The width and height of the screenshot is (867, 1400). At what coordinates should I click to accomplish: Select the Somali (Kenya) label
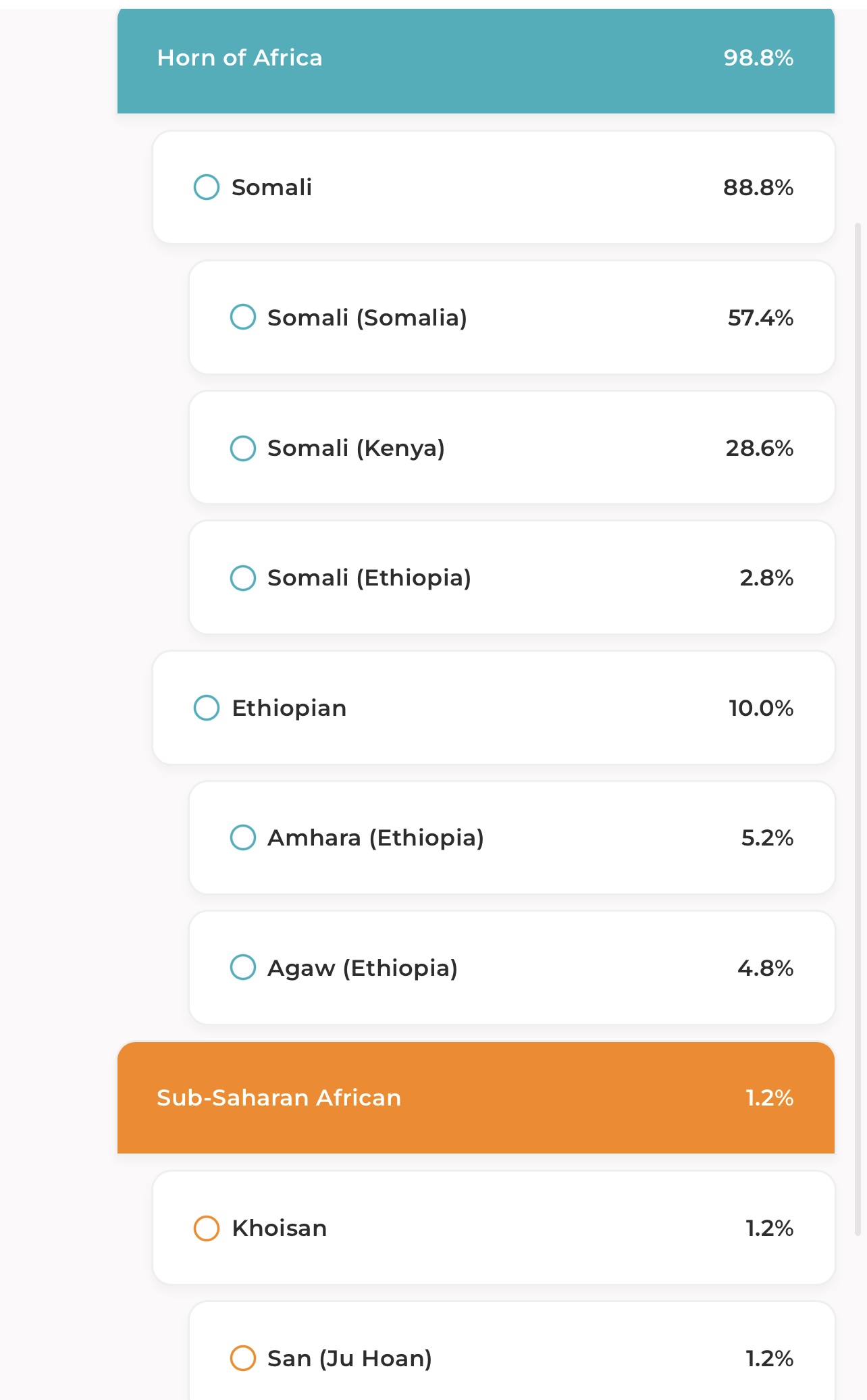pos(356,448)
